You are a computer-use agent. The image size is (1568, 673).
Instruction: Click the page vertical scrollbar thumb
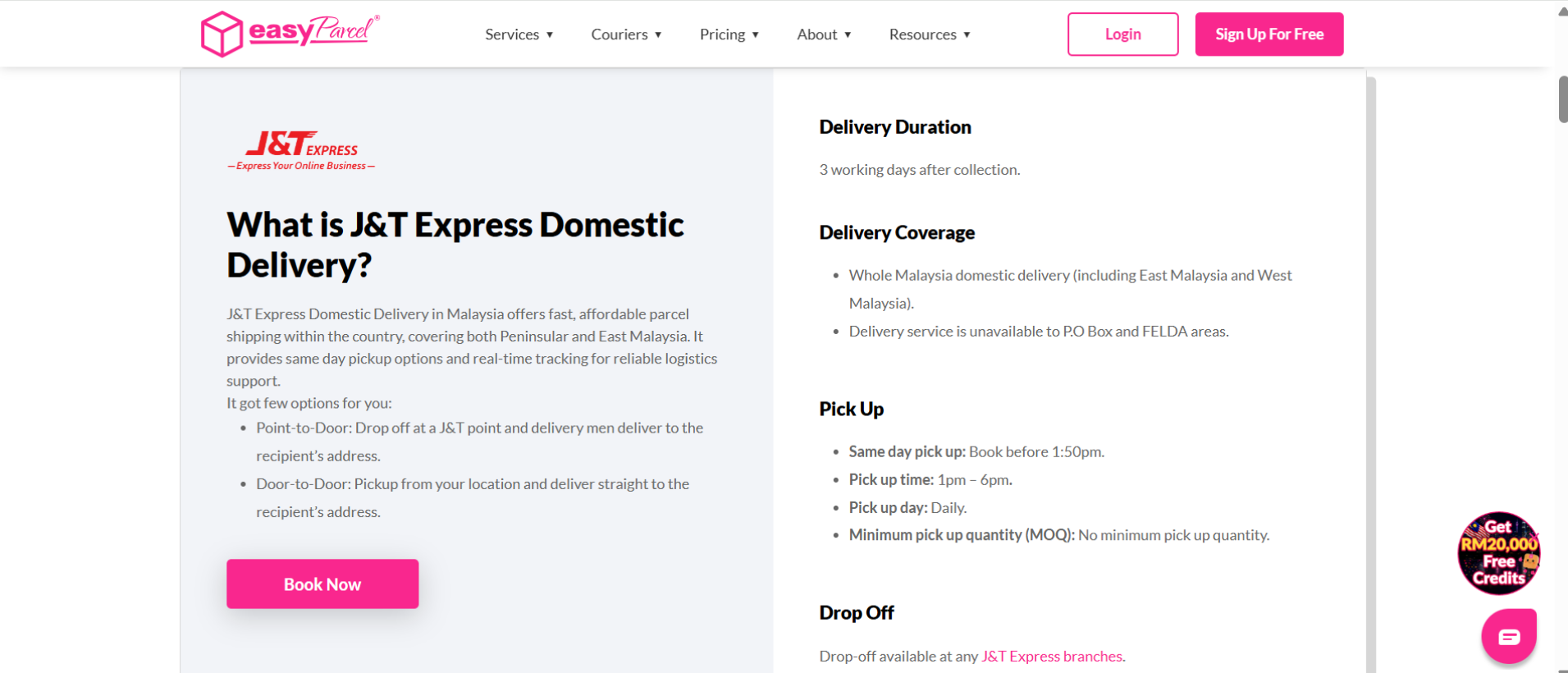click(x=1563, y=98)
